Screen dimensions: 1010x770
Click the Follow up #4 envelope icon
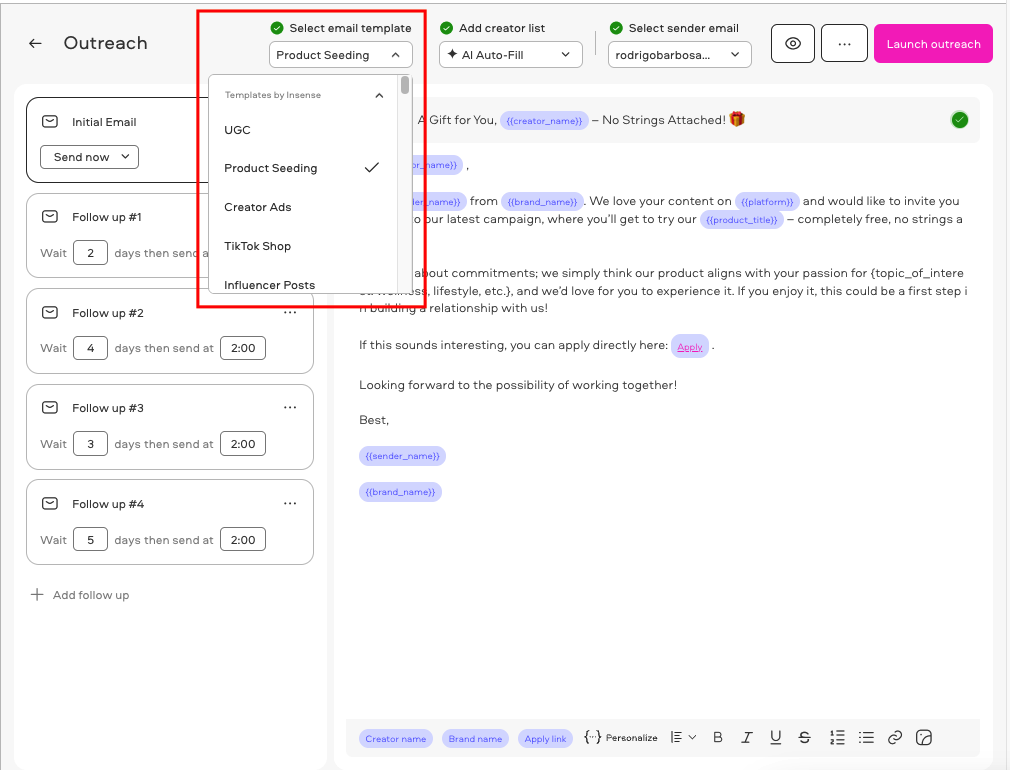click(50, 504)
